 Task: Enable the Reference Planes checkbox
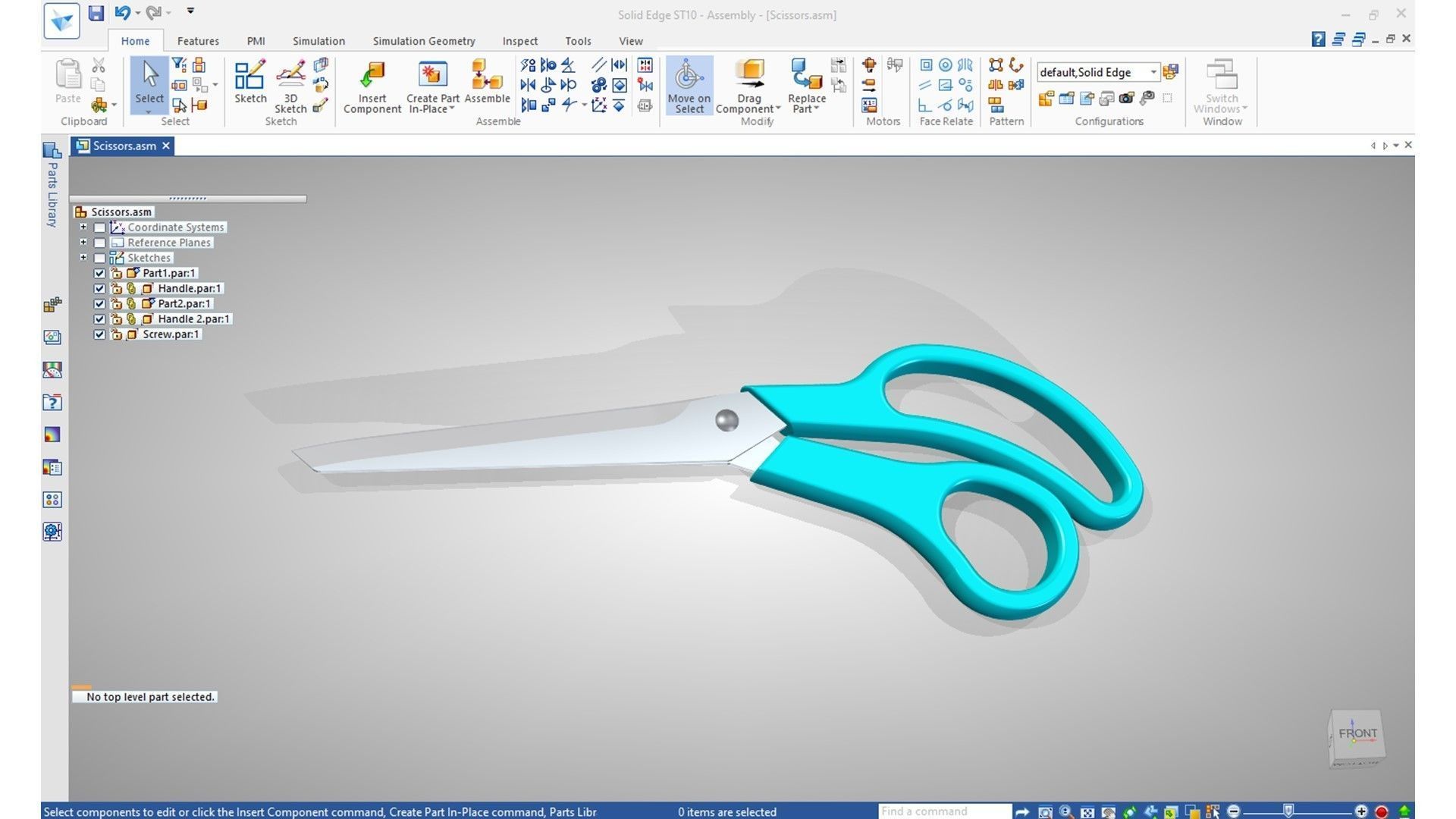point(99,243)
